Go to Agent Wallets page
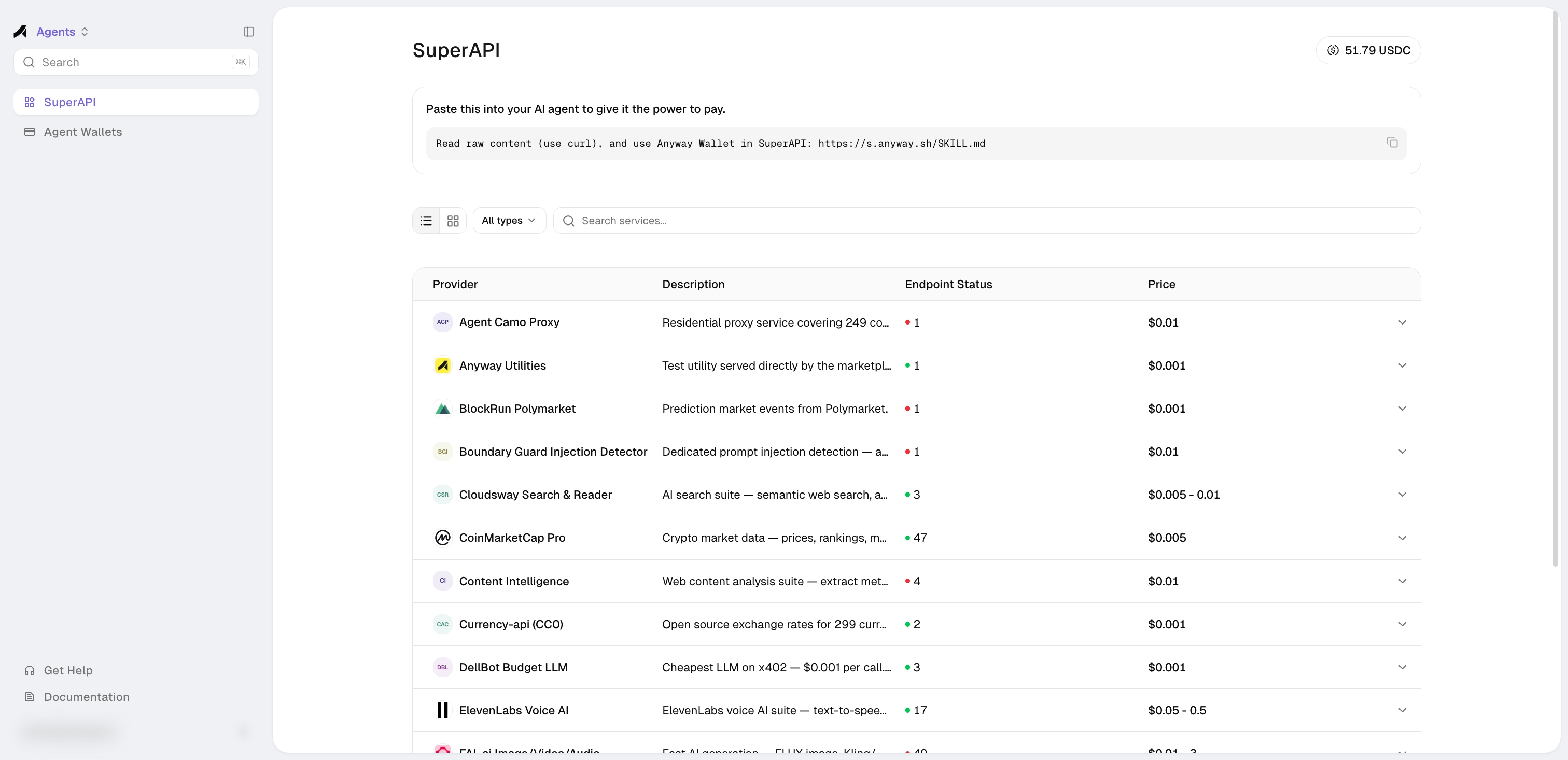The height and width of the screenshot is (760, 1568). (x=136, y=132)
